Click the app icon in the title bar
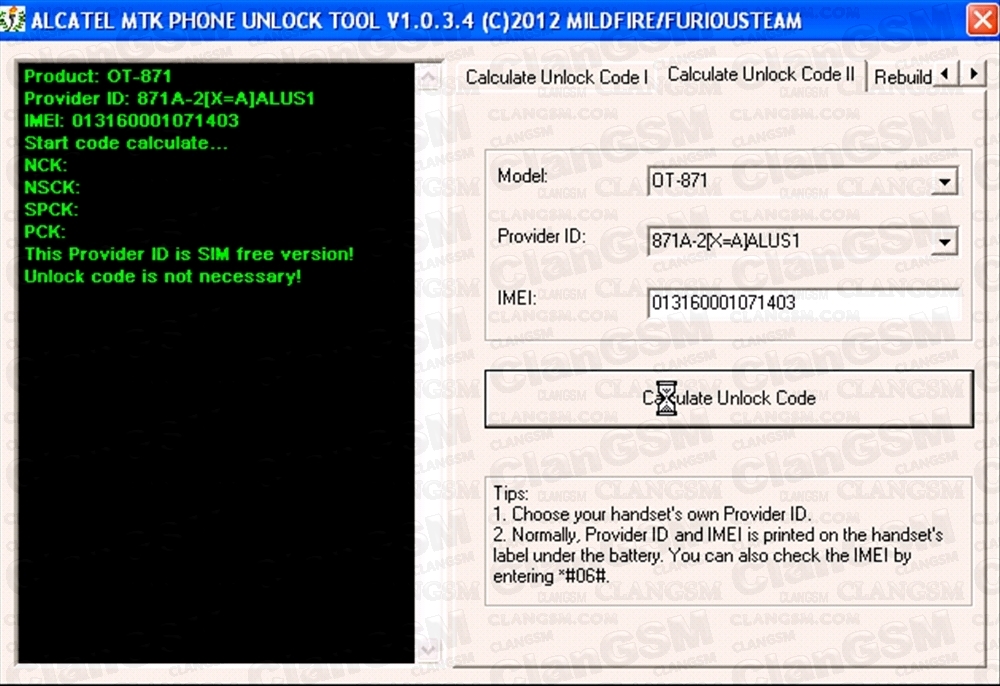Viewport: 1000px width, 686px height. [13, 20]
